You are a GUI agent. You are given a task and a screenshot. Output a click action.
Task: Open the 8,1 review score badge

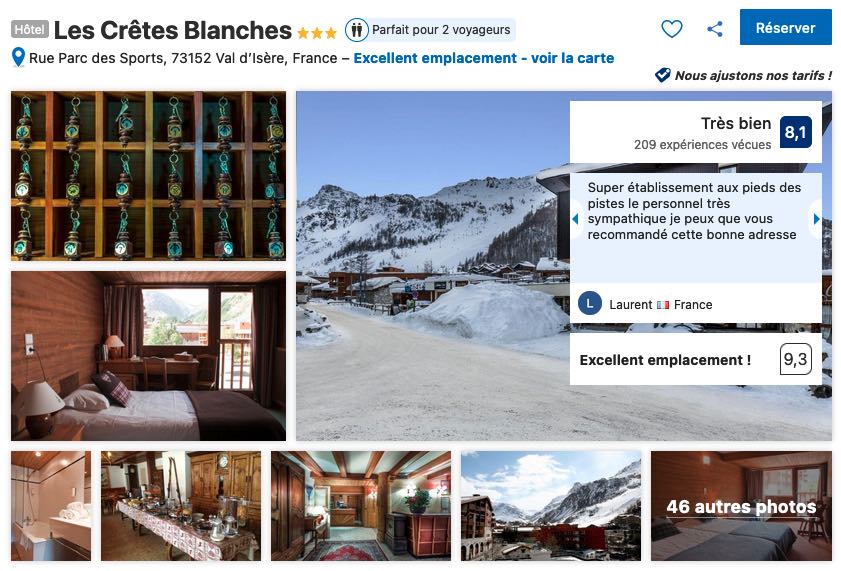[795, 132]
